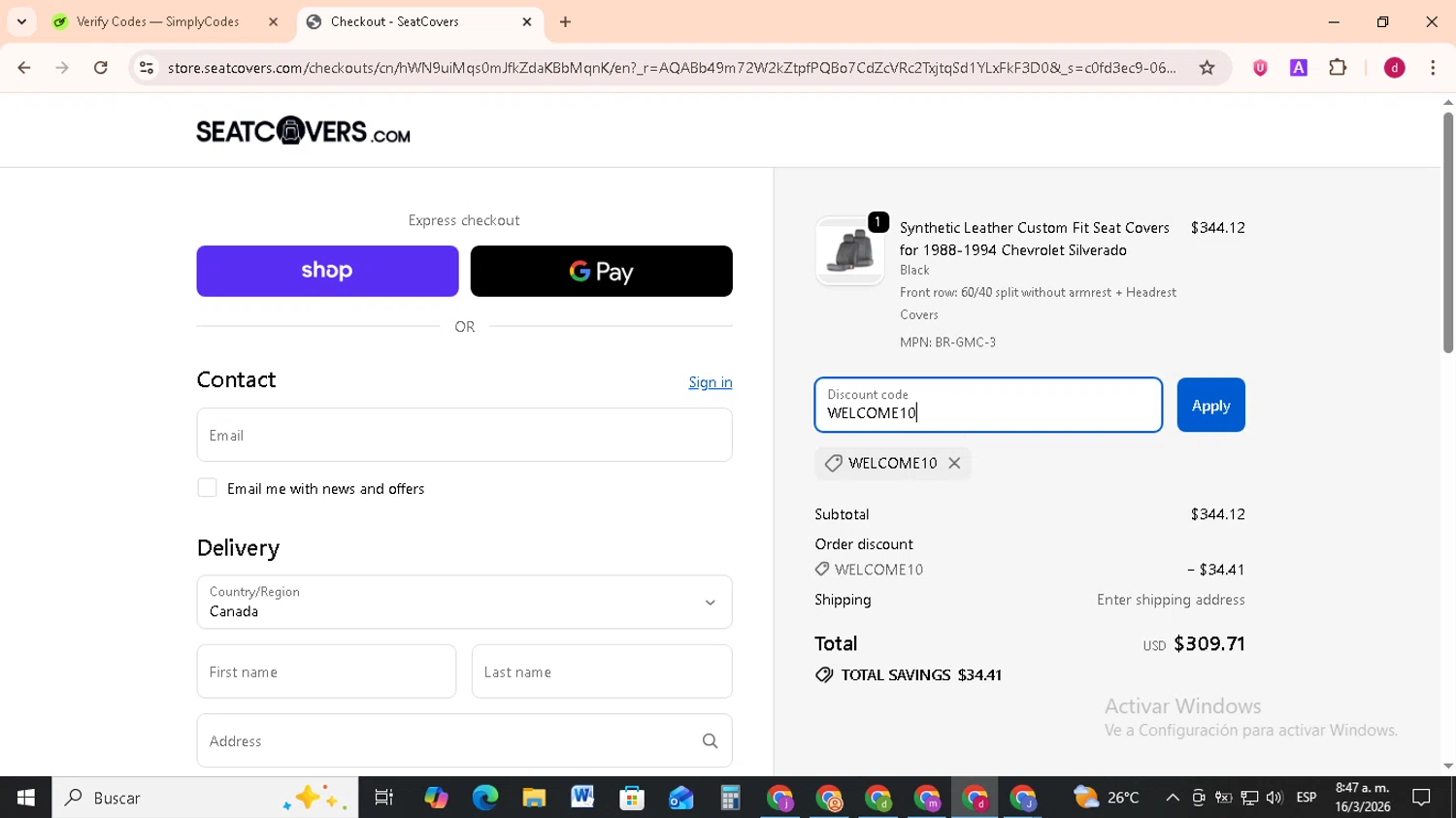This screenshot has height=818, width=1456.
Task: Open the tab search dropdown arrow
Action: tap(21, 21)
